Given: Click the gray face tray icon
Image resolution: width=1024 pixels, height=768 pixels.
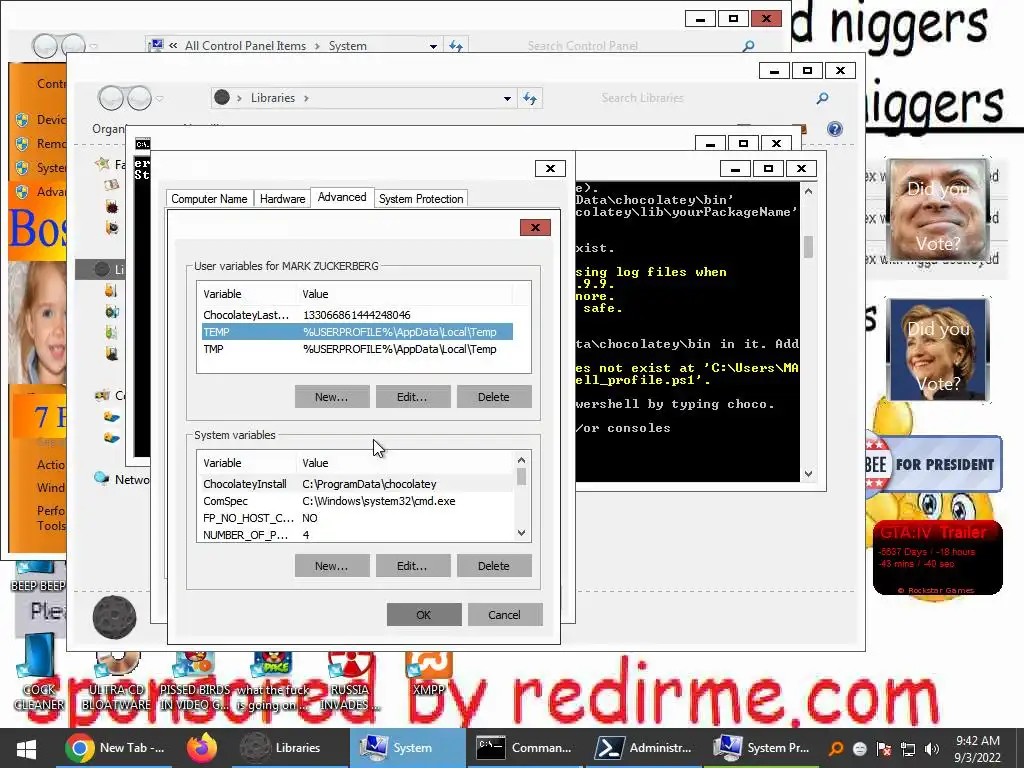Looking at the screenshot, I should (860, 749).
